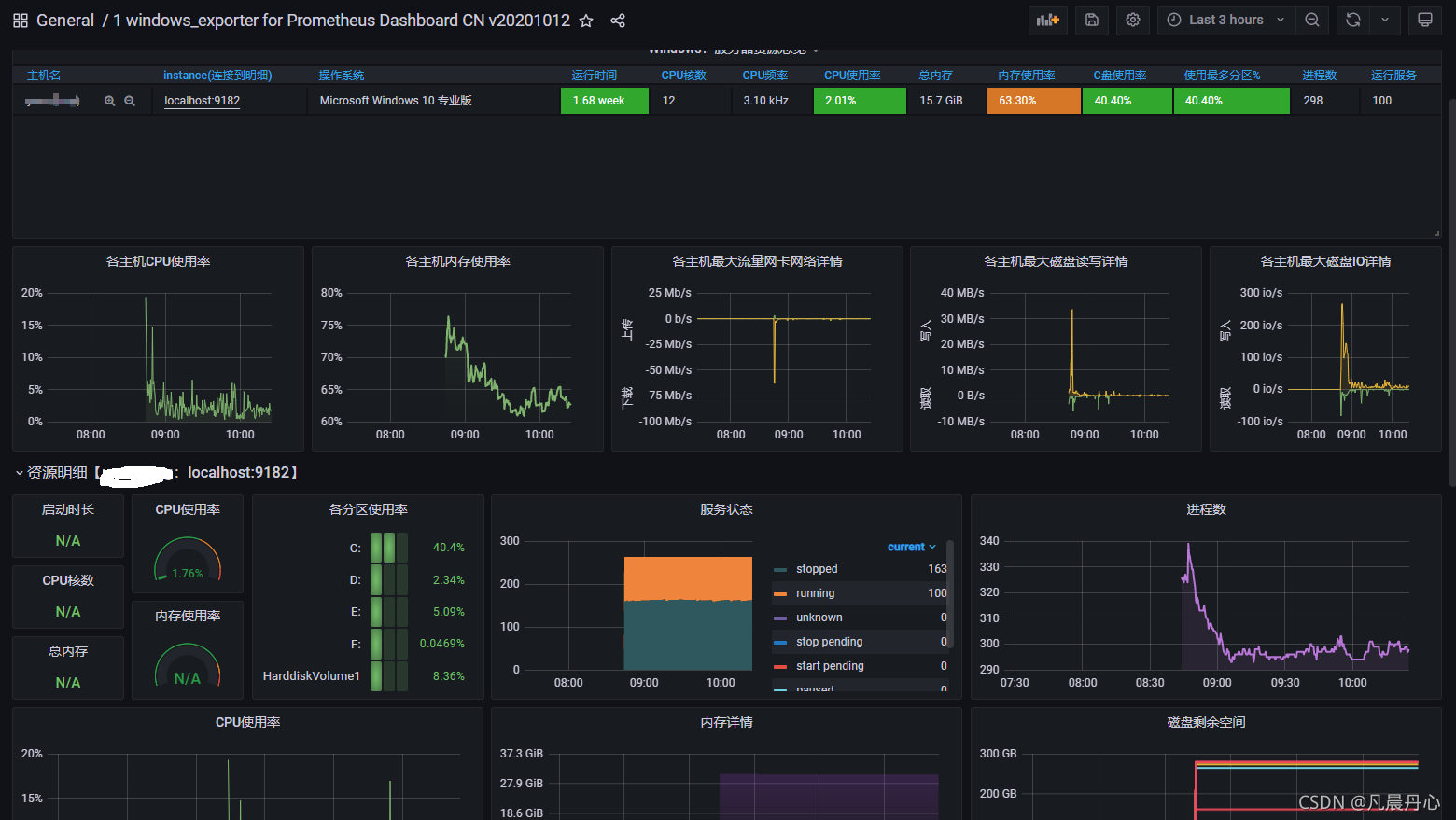Add a new panel to dashboard
Screen dimensions: 1456x820
[1048, 20]
